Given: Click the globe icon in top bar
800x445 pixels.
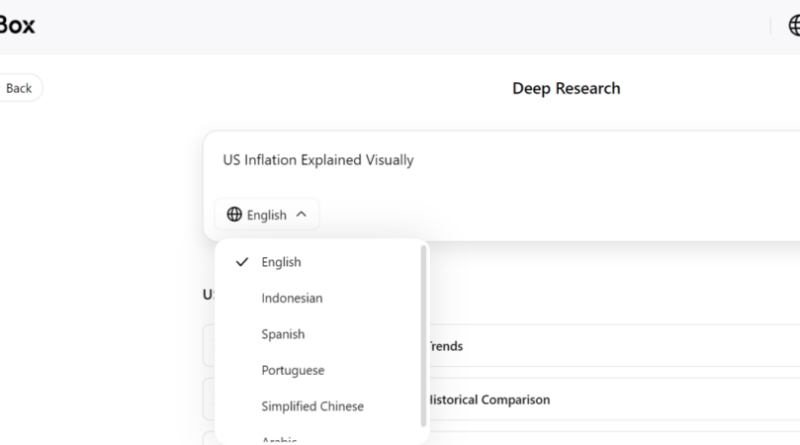Looking at the screenshot, I should click(x=794, y=25).
